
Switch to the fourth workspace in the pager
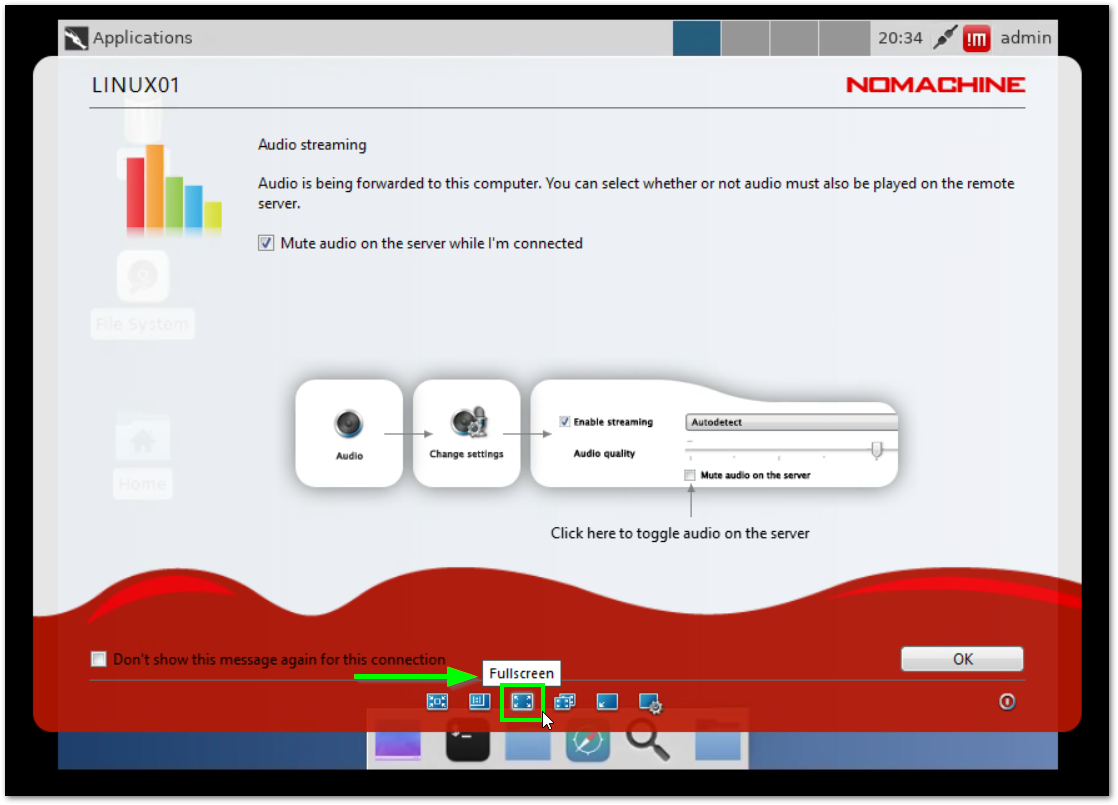pos(843,38)
